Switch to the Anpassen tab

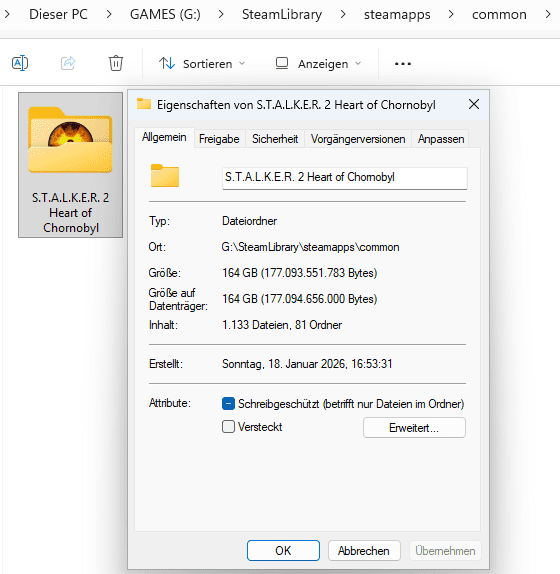tap(441, 139)
